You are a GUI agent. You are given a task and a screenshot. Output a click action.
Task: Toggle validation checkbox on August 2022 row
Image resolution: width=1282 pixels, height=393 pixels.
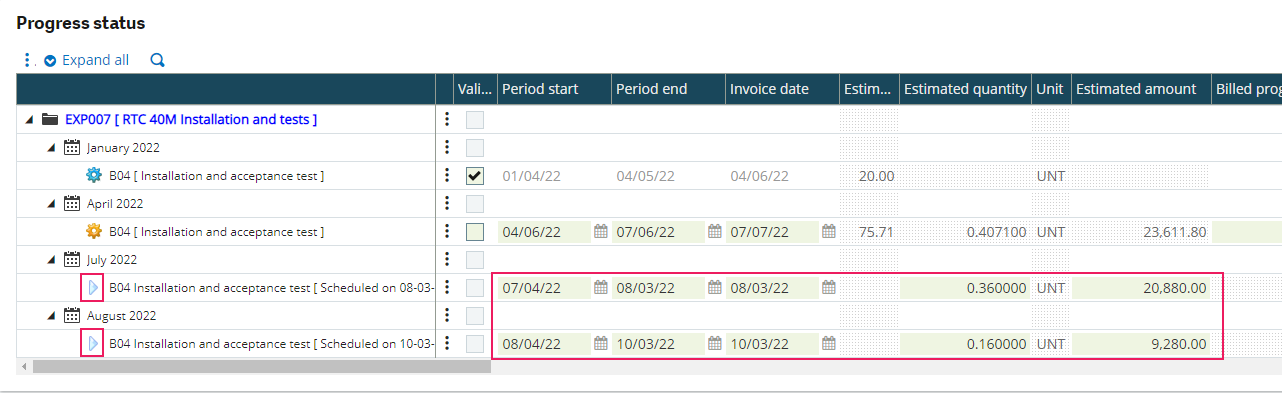point(475,316)
